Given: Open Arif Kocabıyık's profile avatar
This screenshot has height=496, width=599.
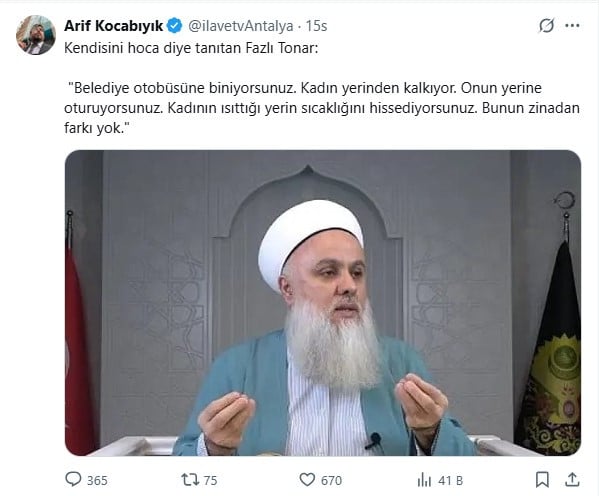Looking at the screenshot, I should click(x=36, y=35).
